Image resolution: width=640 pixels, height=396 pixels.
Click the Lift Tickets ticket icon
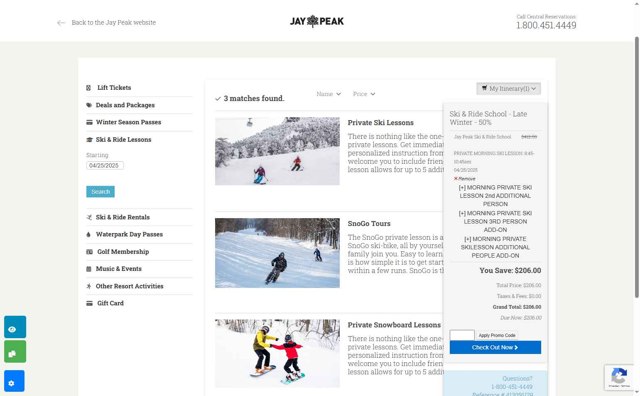click(x=89, y=88)
